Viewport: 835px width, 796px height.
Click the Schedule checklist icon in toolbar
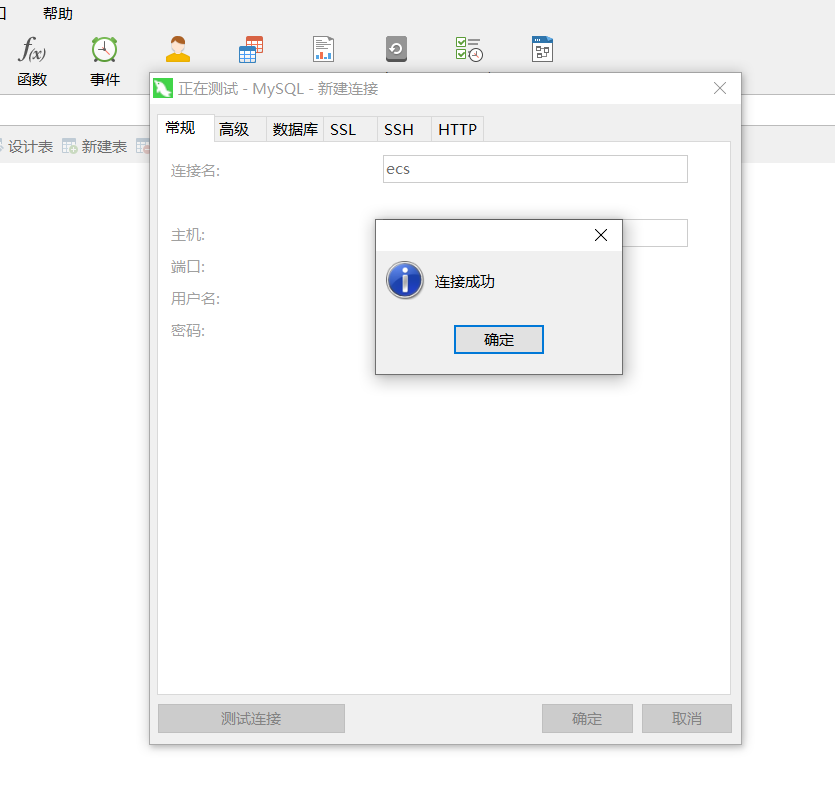(469, 50)
